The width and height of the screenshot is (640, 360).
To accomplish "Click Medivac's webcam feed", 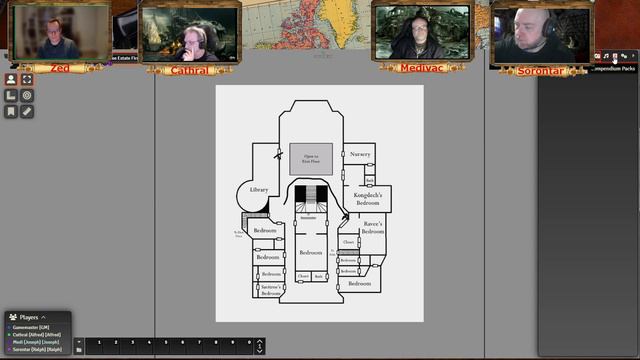I will click(x=422, y=32).
